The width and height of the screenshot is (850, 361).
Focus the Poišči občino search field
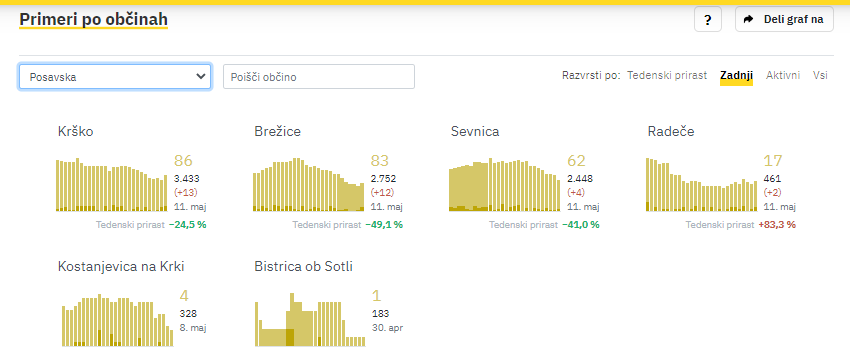pos(319,76)
